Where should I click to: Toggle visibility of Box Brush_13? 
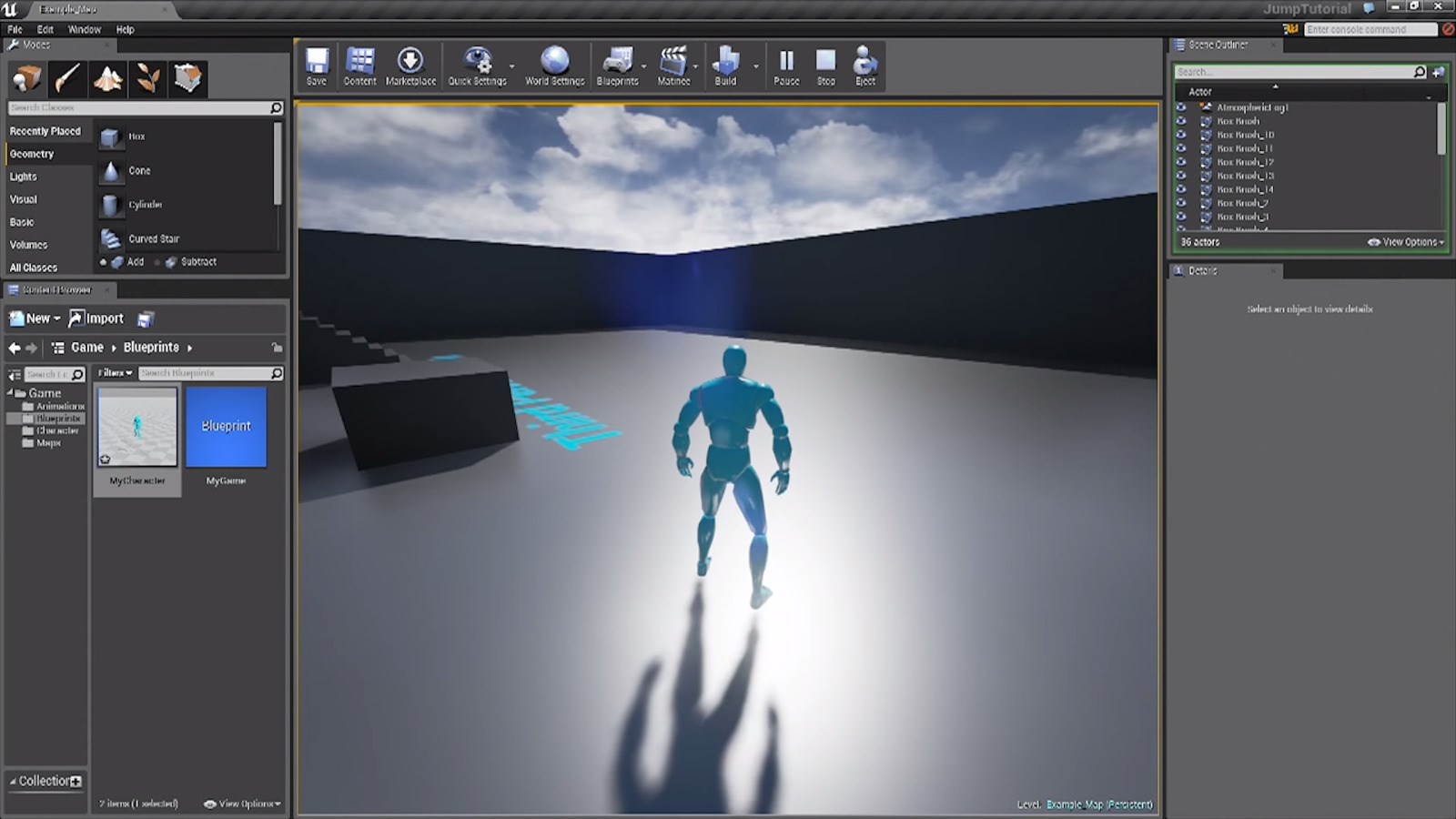click(1181, 176)
